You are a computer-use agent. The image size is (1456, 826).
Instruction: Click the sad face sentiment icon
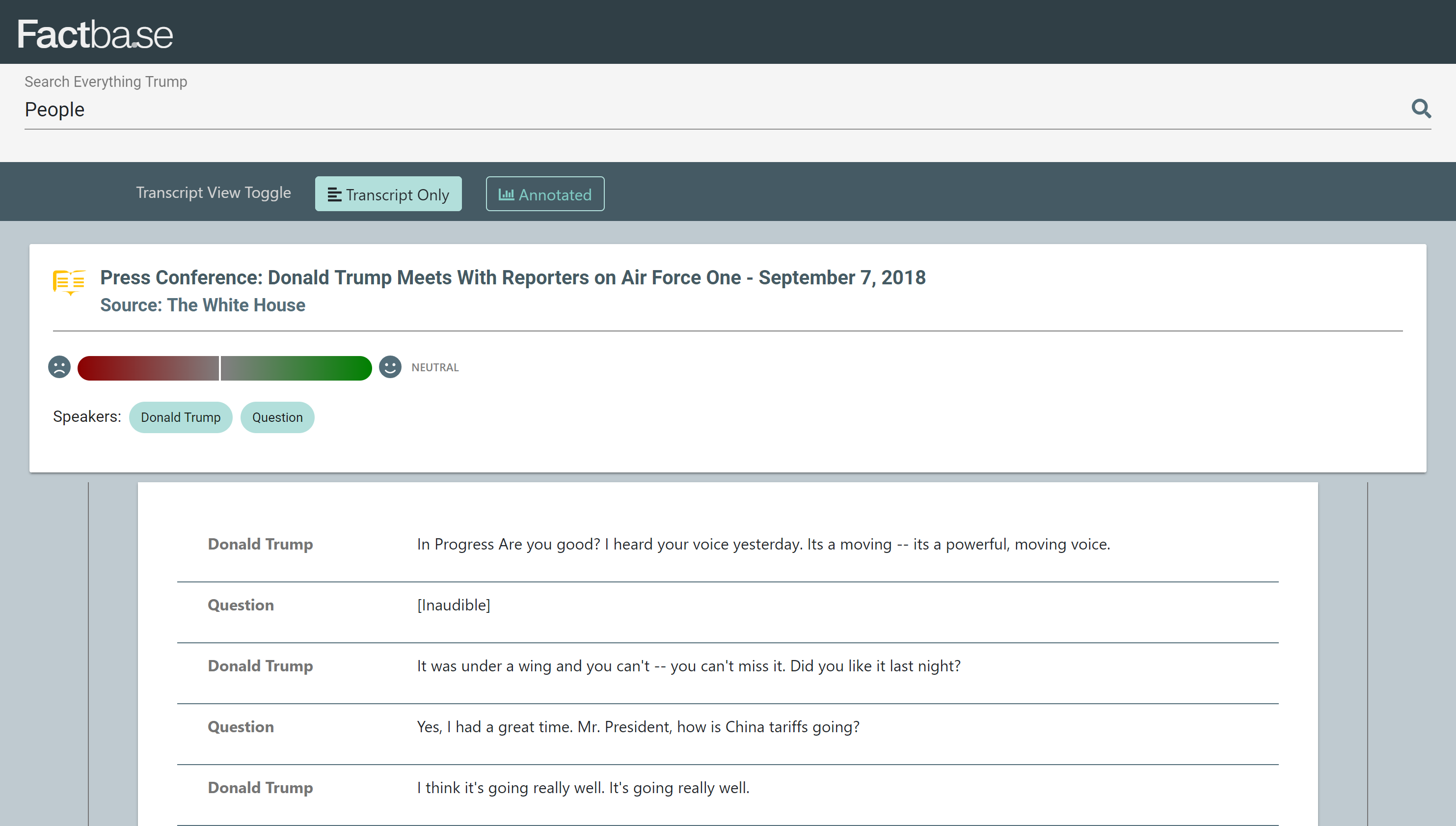(x=59, y=367)
